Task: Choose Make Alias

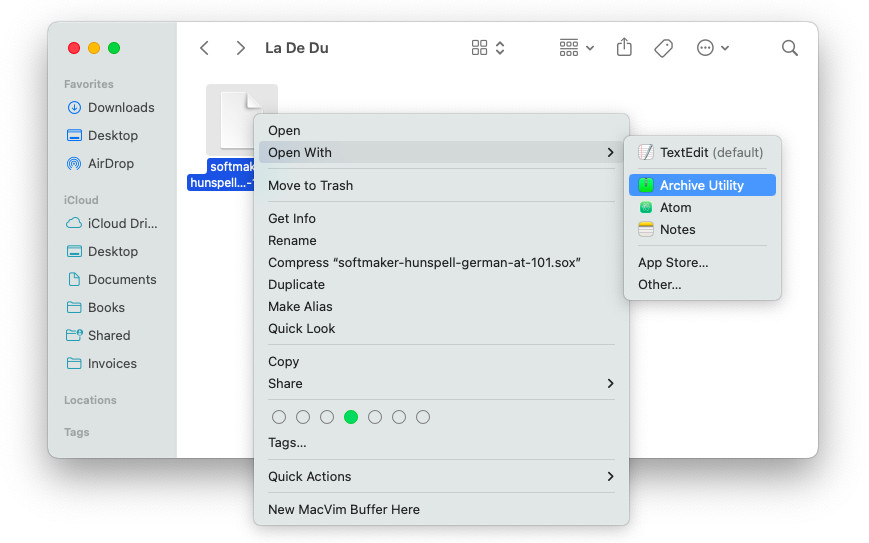Action: [441, 306]
